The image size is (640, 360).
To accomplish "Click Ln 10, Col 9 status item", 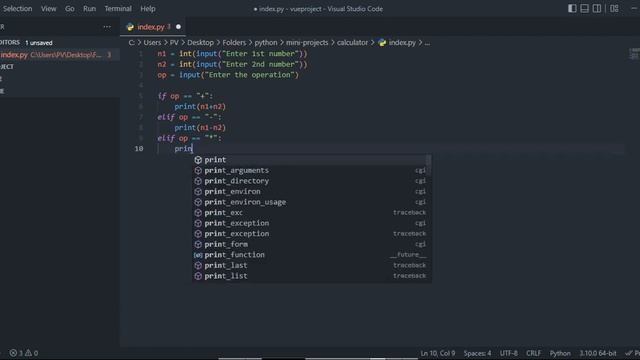I will point(438,353).
